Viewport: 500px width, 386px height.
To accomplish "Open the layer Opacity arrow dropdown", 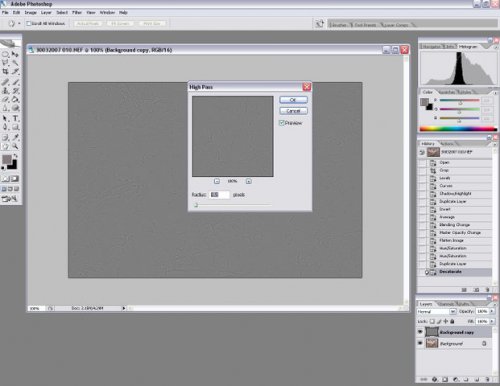I will (492, 311).
